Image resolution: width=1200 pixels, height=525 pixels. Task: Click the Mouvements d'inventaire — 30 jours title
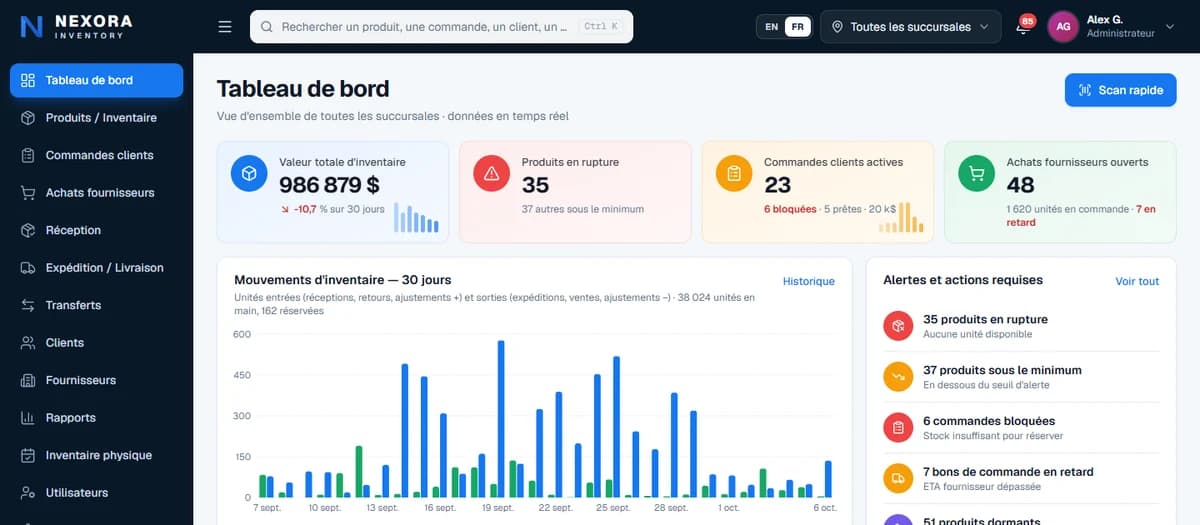coord(342,280)
